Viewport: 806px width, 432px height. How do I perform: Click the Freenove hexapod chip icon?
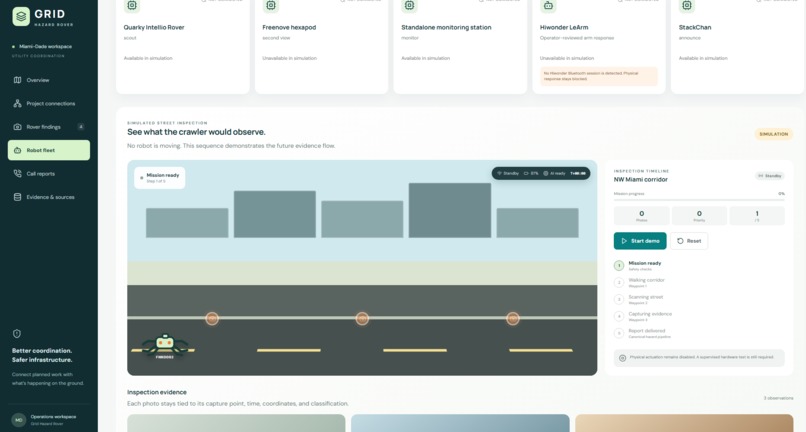point(271,5)
